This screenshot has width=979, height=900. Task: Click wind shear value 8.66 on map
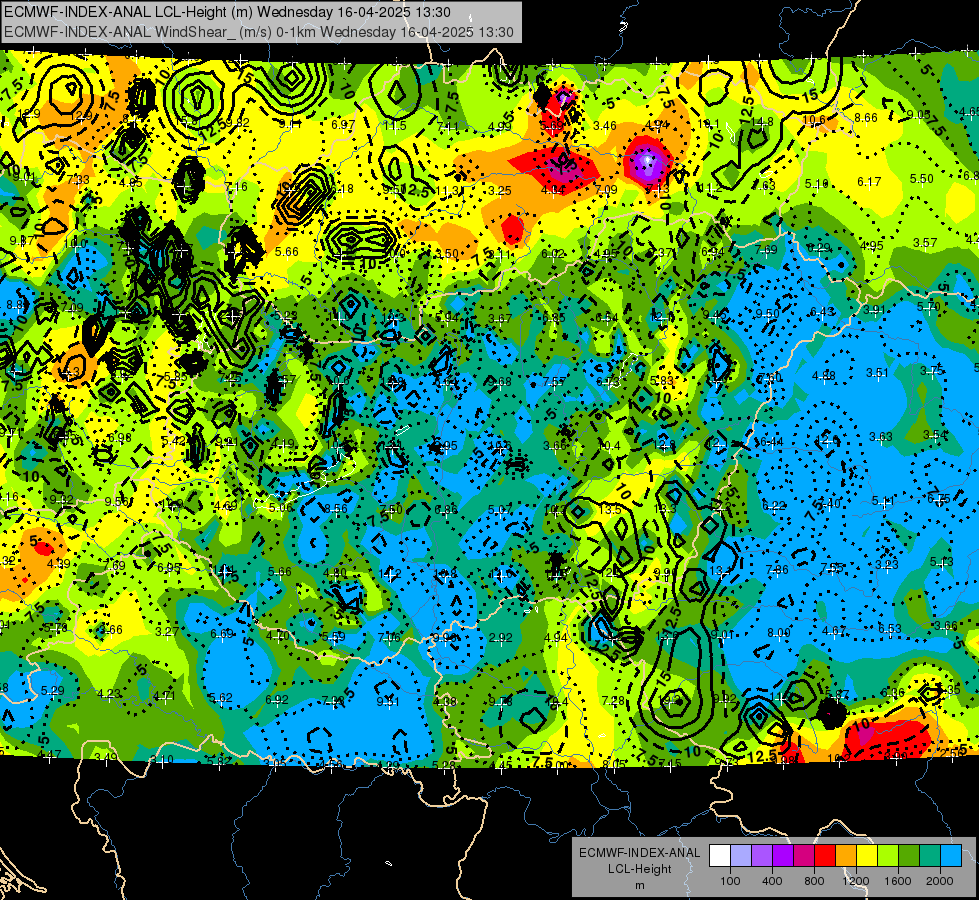coord(866,117)
